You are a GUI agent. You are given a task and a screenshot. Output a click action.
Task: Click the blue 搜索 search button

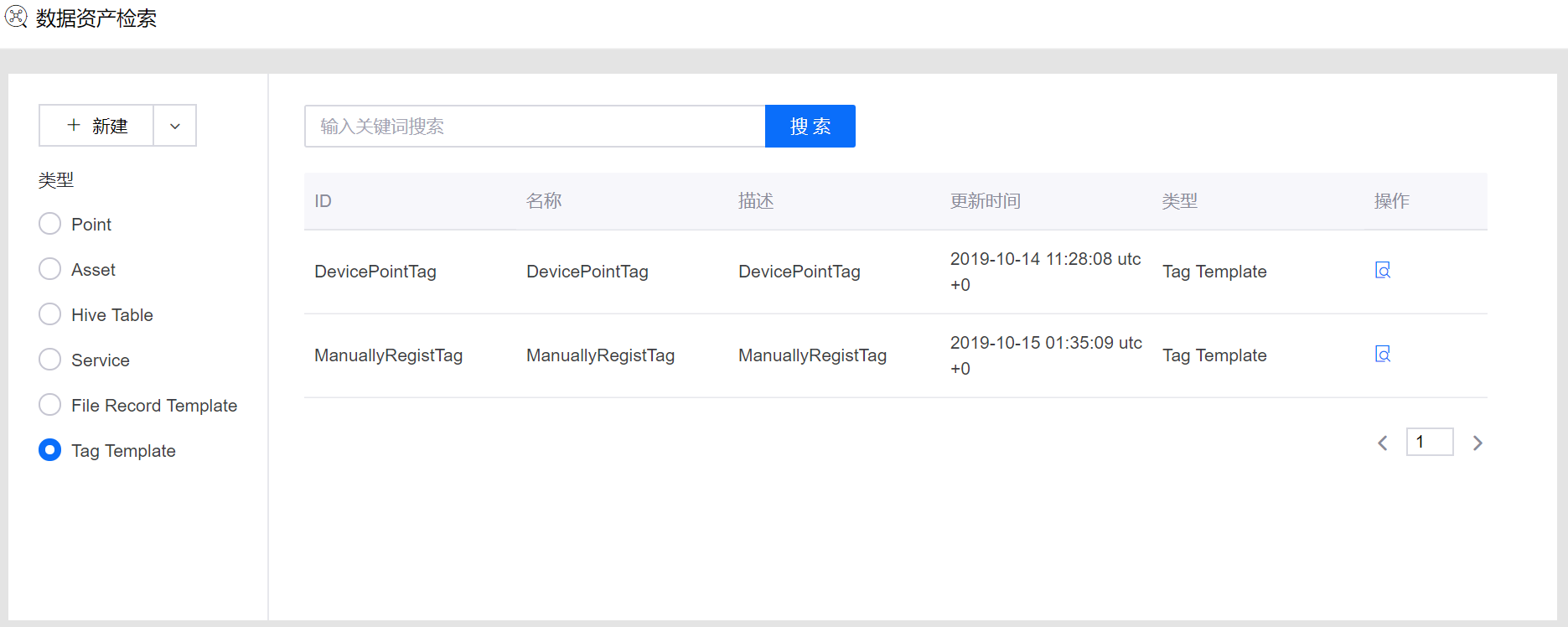[810, 126]
